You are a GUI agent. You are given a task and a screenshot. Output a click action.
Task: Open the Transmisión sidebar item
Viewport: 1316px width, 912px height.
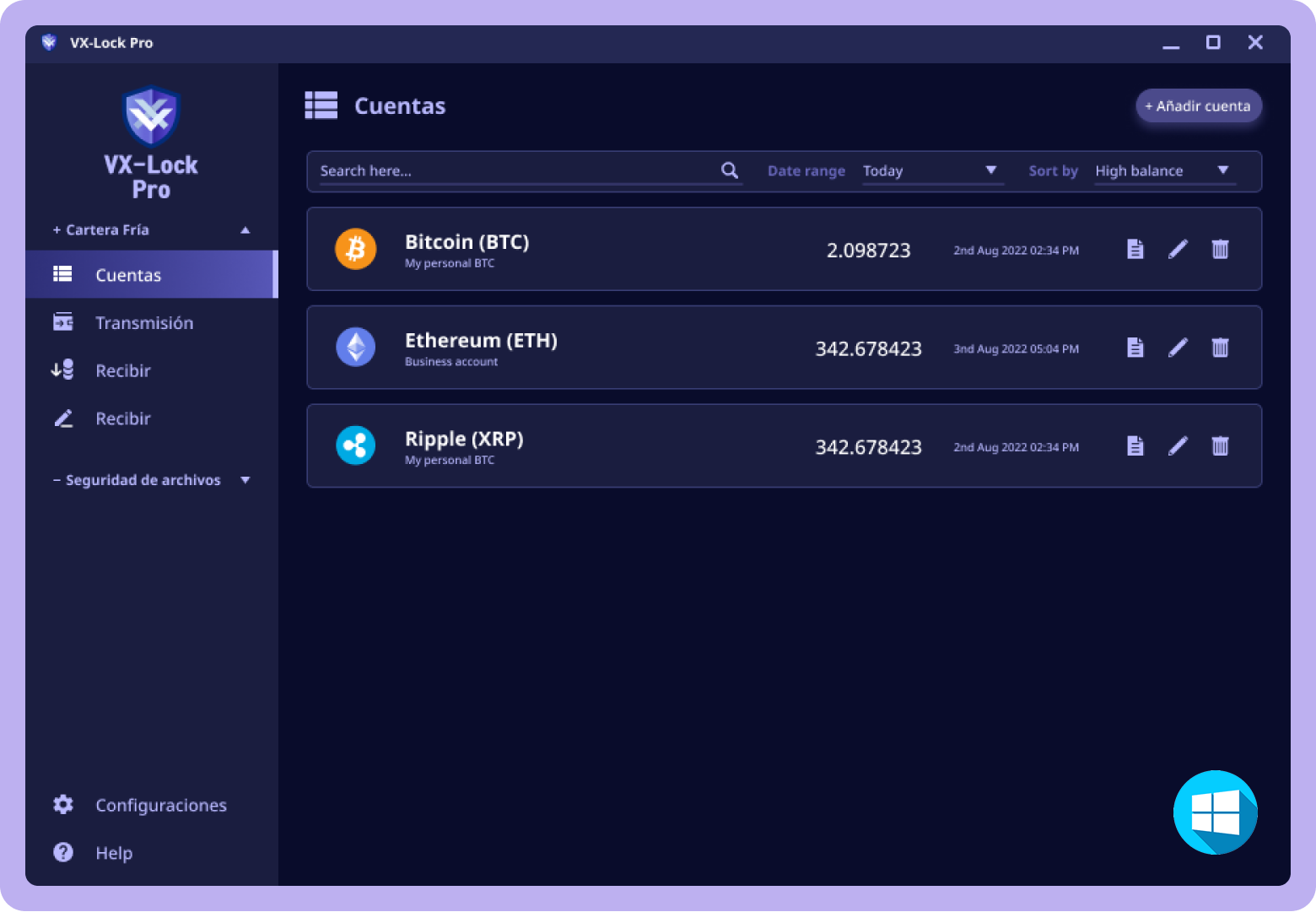tap(152, 322)
